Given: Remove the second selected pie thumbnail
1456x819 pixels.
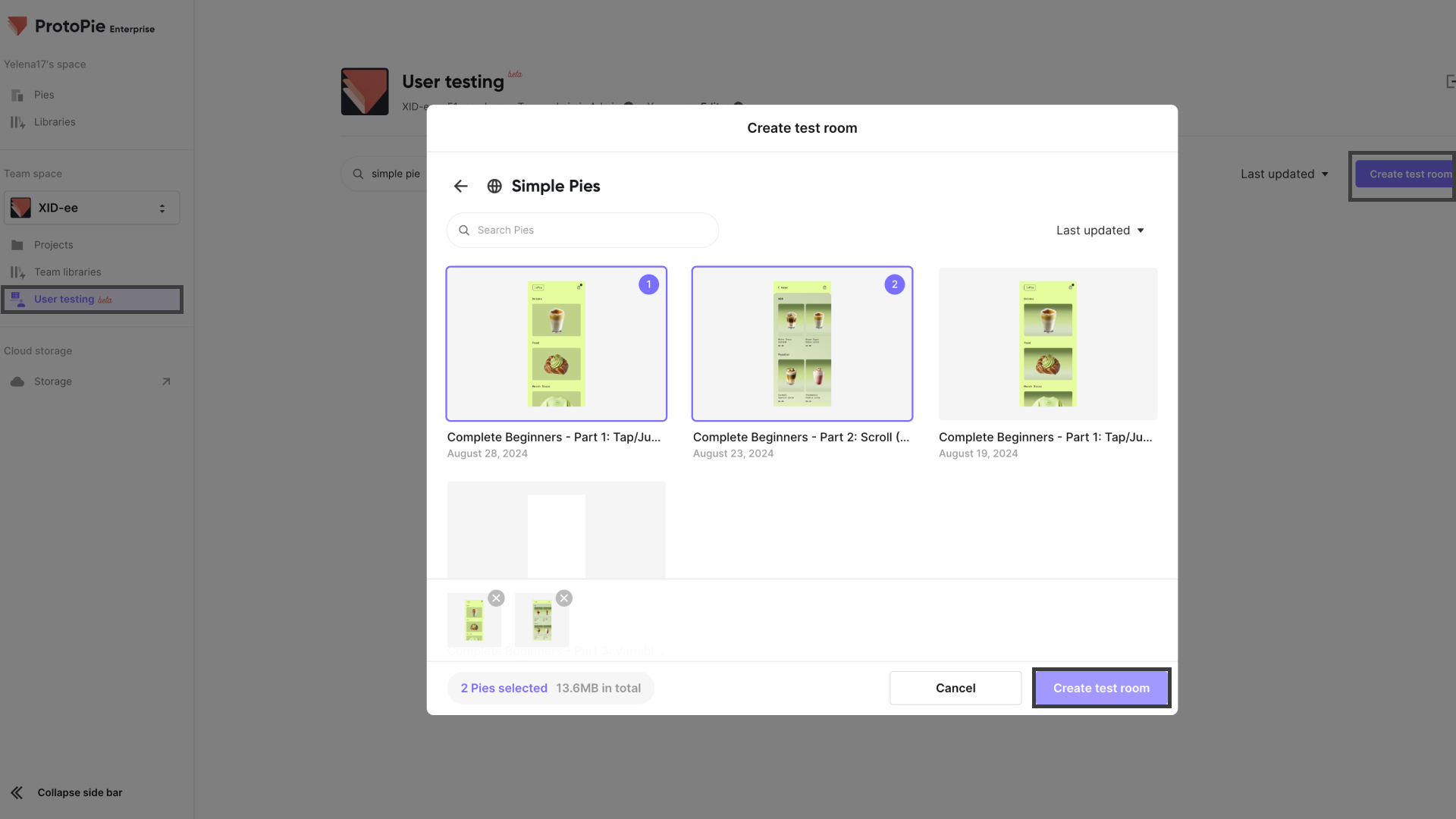Looking at the screenshot, I should [x=563, y=598].
